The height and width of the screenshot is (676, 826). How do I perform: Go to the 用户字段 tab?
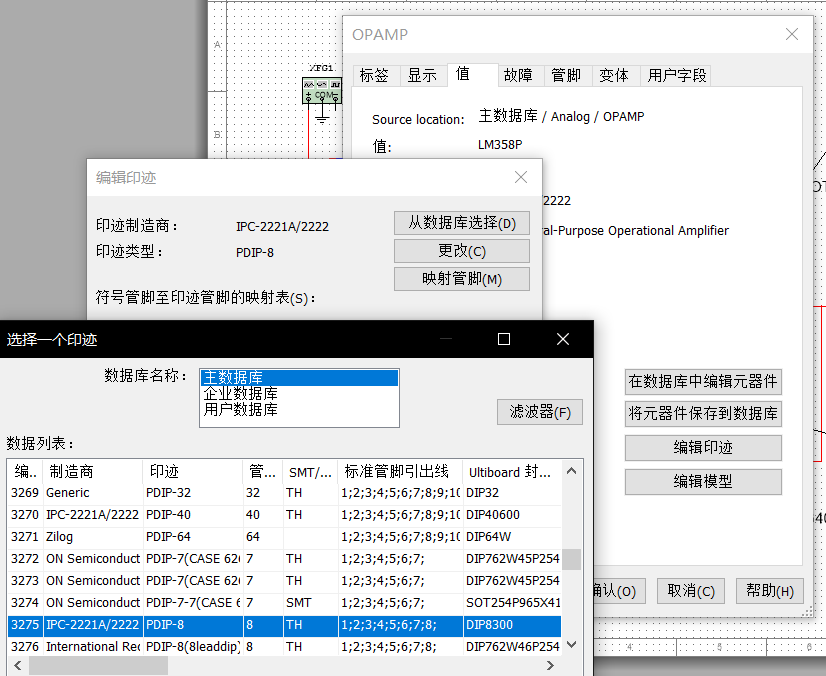click(677, 75)
